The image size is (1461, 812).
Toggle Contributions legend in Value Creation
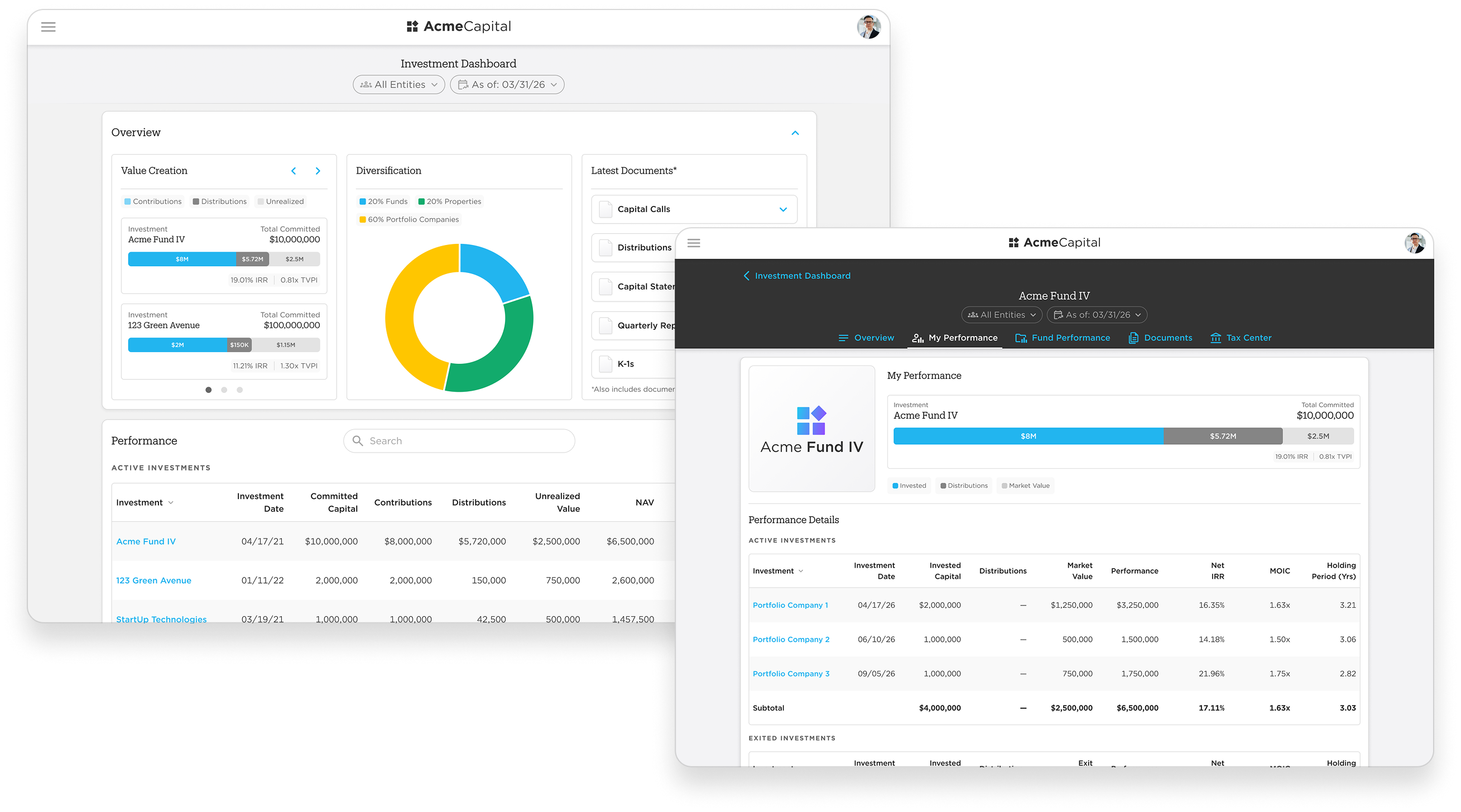coord(153,201)
